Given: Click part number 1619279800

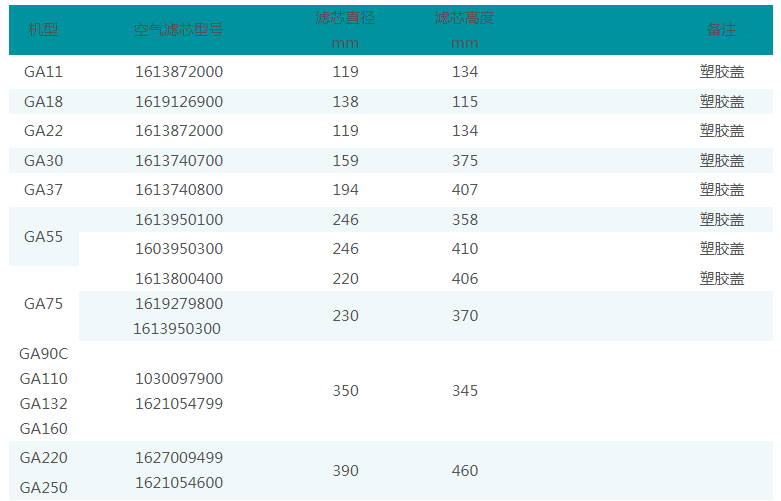Looking at the screenshot, I should point(179,304).
